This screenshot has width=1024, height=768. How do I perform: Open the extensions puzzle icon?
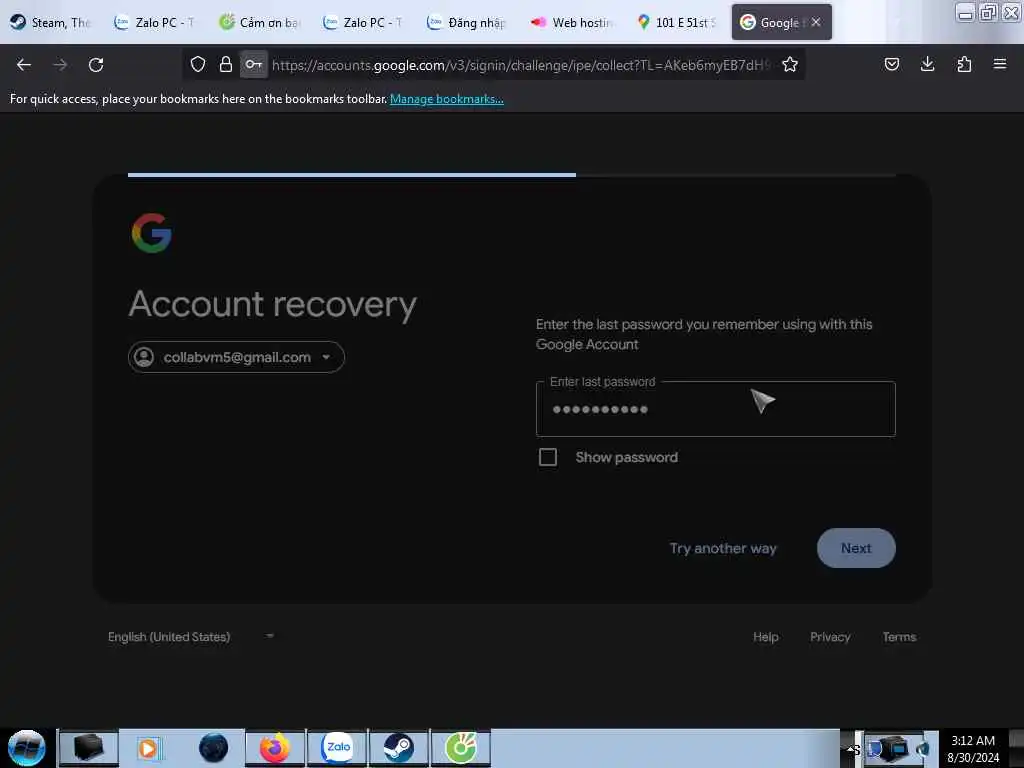[x=964, y=64]
